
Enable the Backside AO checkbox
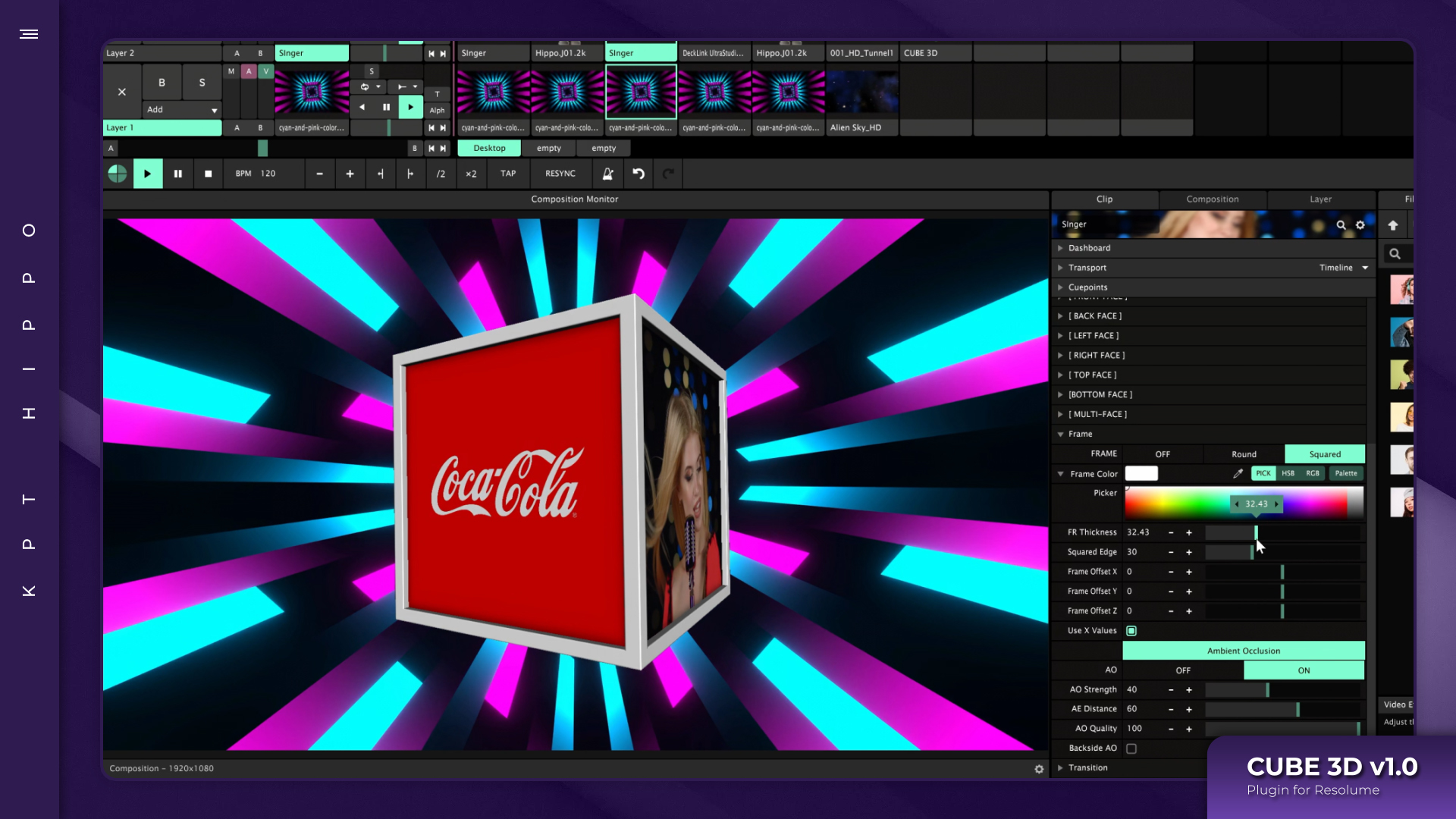[x=1131, y=748]
